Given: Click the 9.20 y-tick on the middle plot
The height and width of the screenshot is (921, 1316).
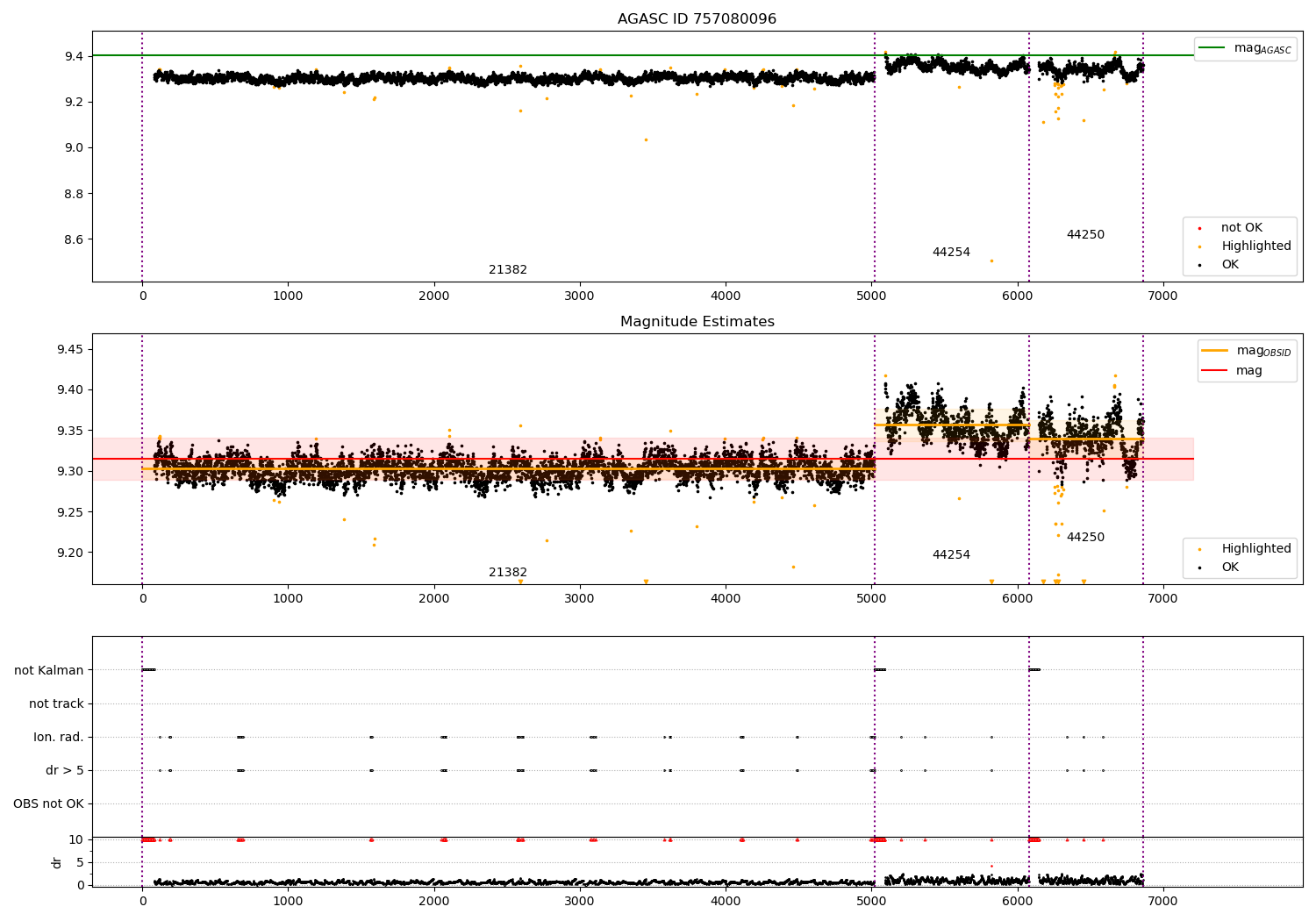Looking at the screenshot, I should coord(70,553).
